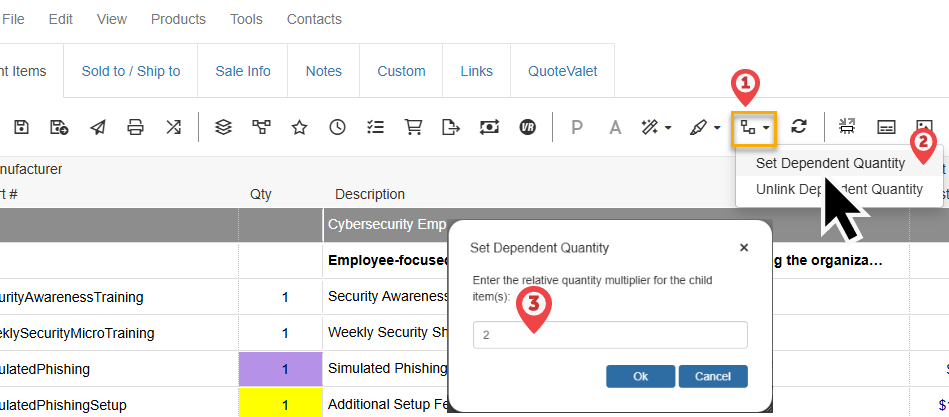Click the shopping cart icon
The width and height of the screenshot is (949, 417).
click(413, 127)
